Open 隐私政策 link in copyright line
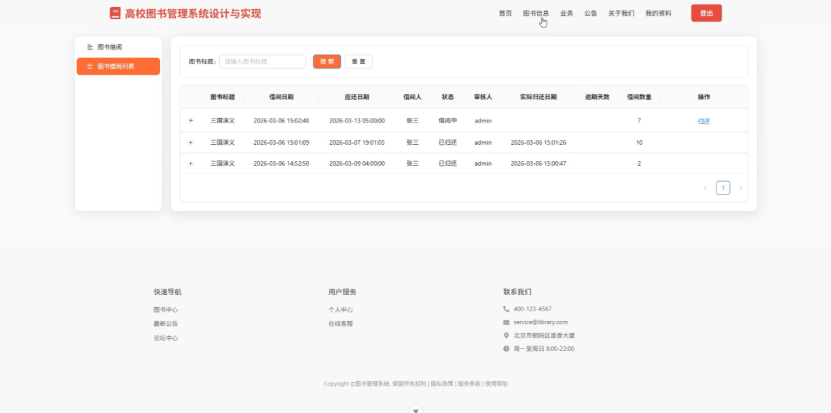Image resolution: width=831 pixels, height=413 pixels. [442, 384]
